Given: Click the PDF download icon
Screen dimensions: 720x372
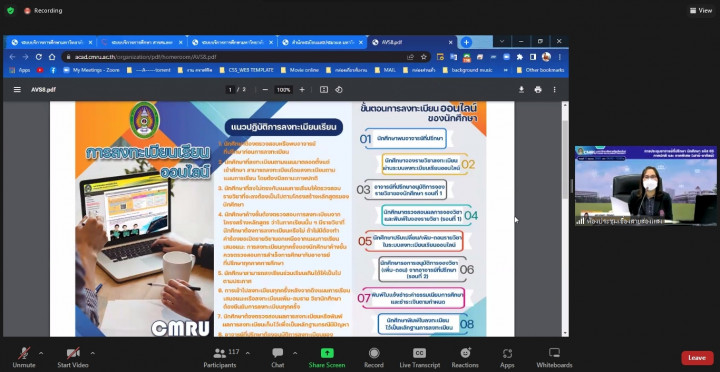Looking at the screenshot, I should (x=521, y=90).
